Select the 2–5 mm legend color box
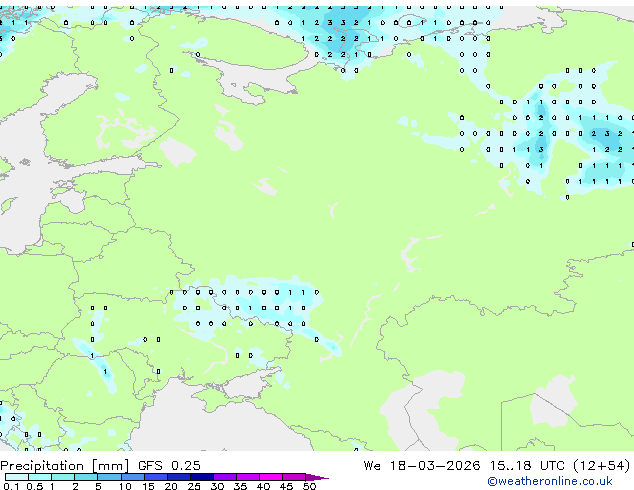This screenshot has width=634, height=490. pyautogui.click(x=86, y=477)
